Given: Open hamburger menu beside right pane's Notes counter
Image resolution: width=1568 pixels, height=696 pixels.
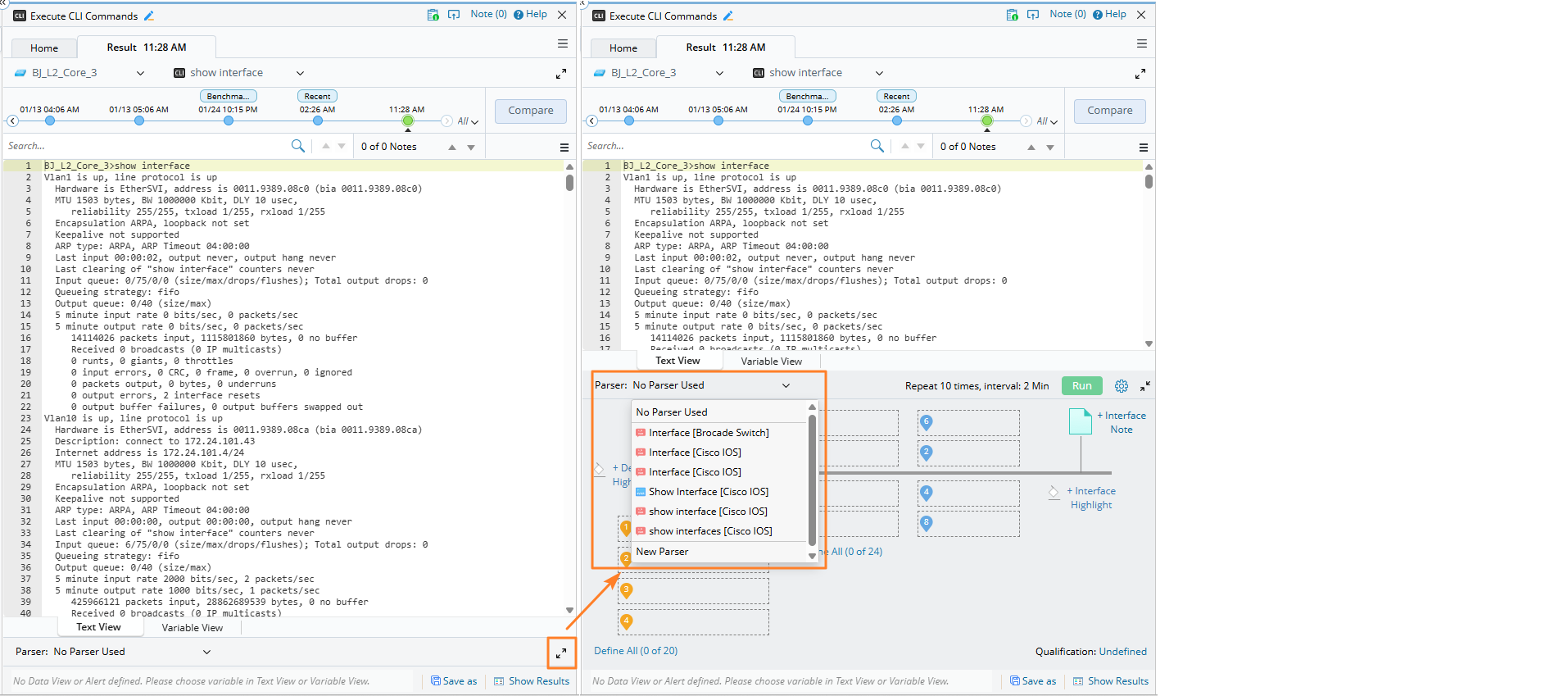Looking at the screenshot, I should coord(1143,148).
